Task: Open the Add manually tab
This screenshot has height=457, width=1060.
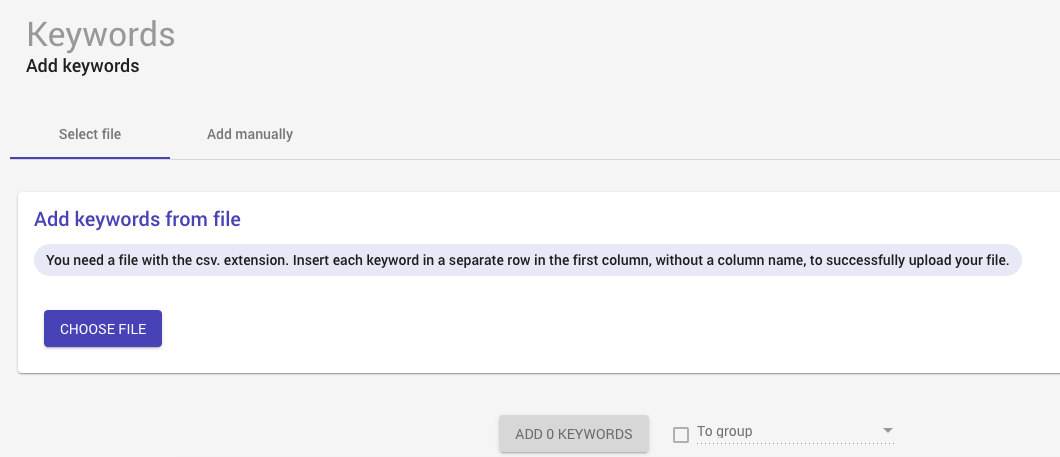Action: pos(250,134)
